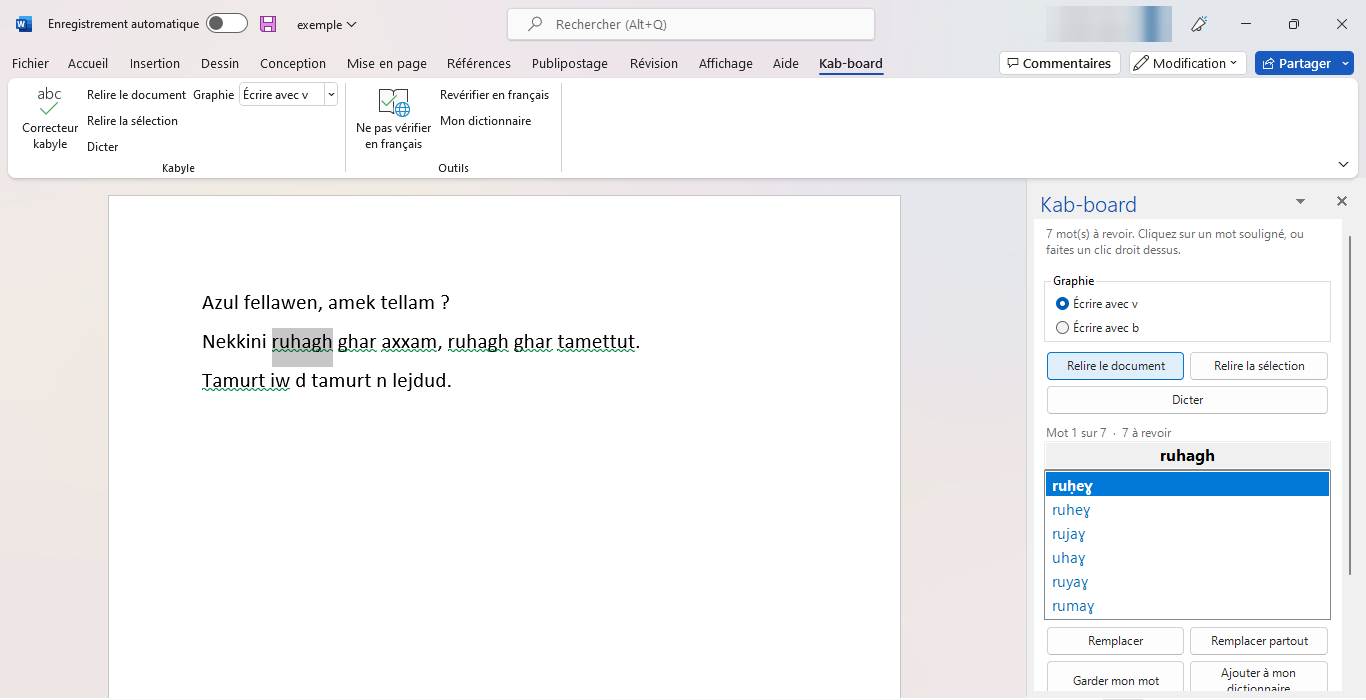
Task: Click Remplacer partout button
Action: pos(1259,641)
